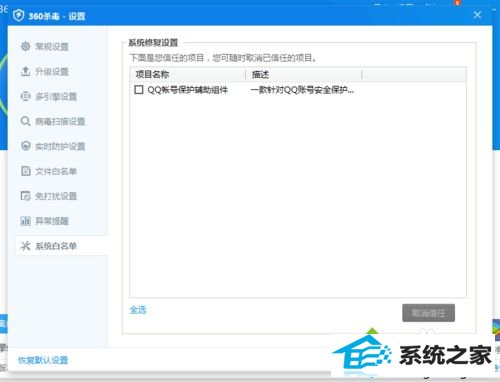Viewport: 500px width, 382px height.
Task: Click the 一款针对QQ账号安全保护 description cell
Action: point(302,90)
